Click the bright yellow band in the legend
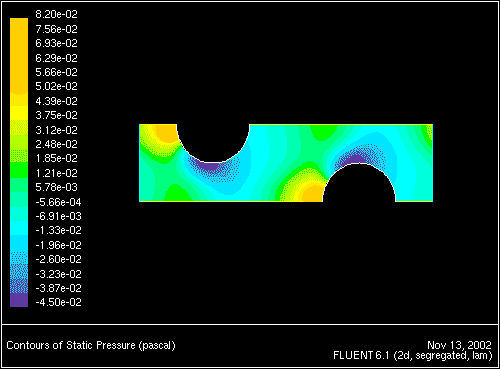 19,113
